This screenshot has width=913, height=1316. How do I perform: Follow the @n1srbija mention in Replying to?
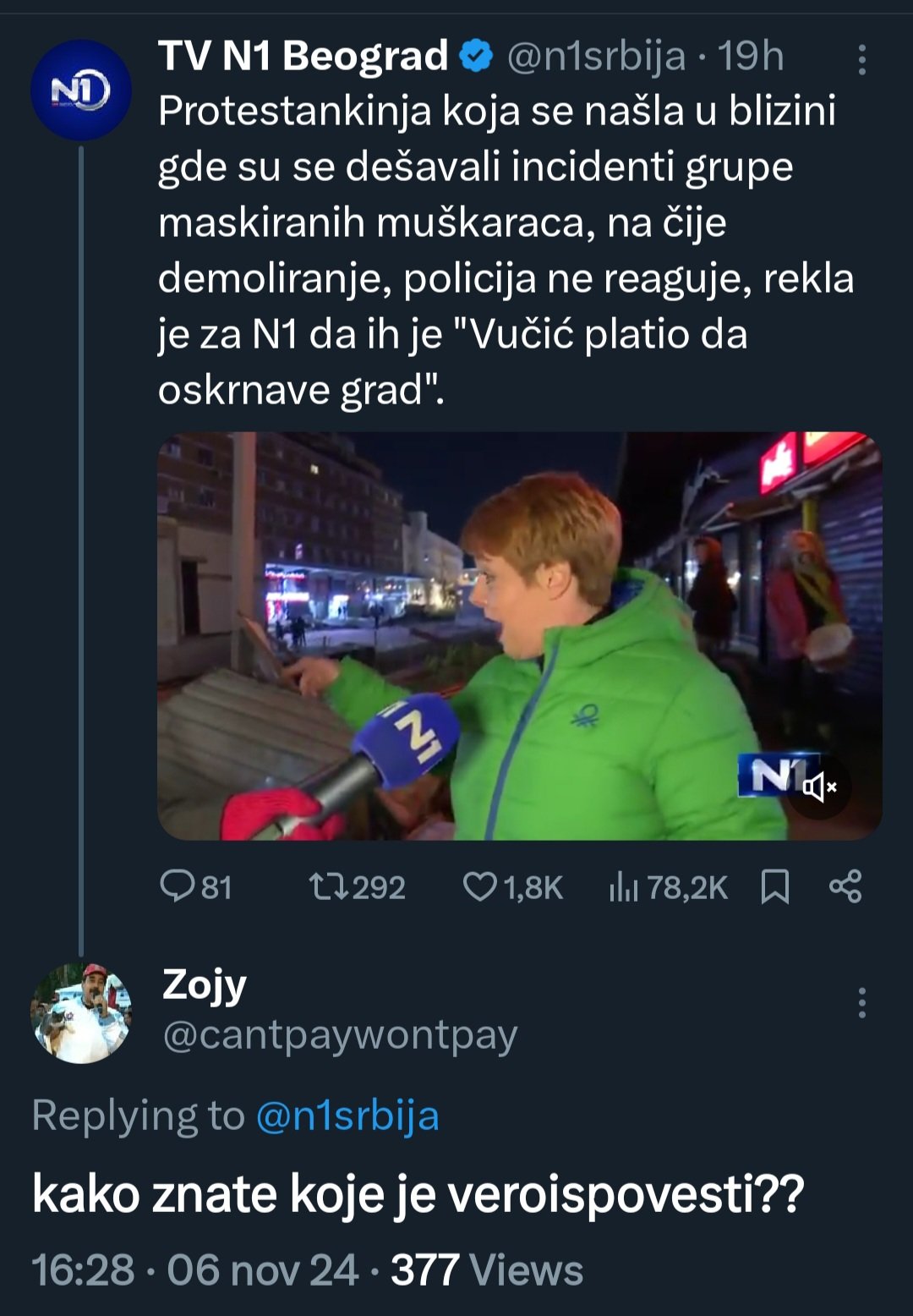click(x=347, y=1116)
